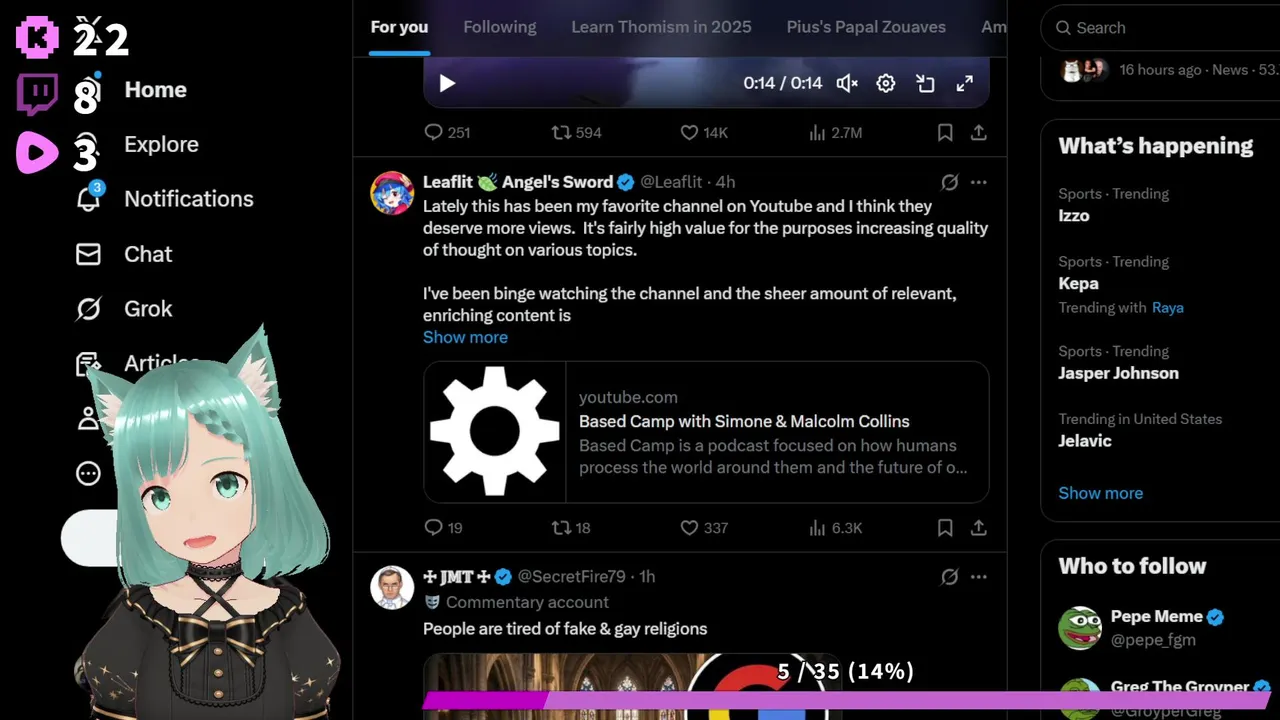Viewport: 1280px width, 720px height.
Task: Open the more options menu on Leaflit's post
Action: (979, 182)
